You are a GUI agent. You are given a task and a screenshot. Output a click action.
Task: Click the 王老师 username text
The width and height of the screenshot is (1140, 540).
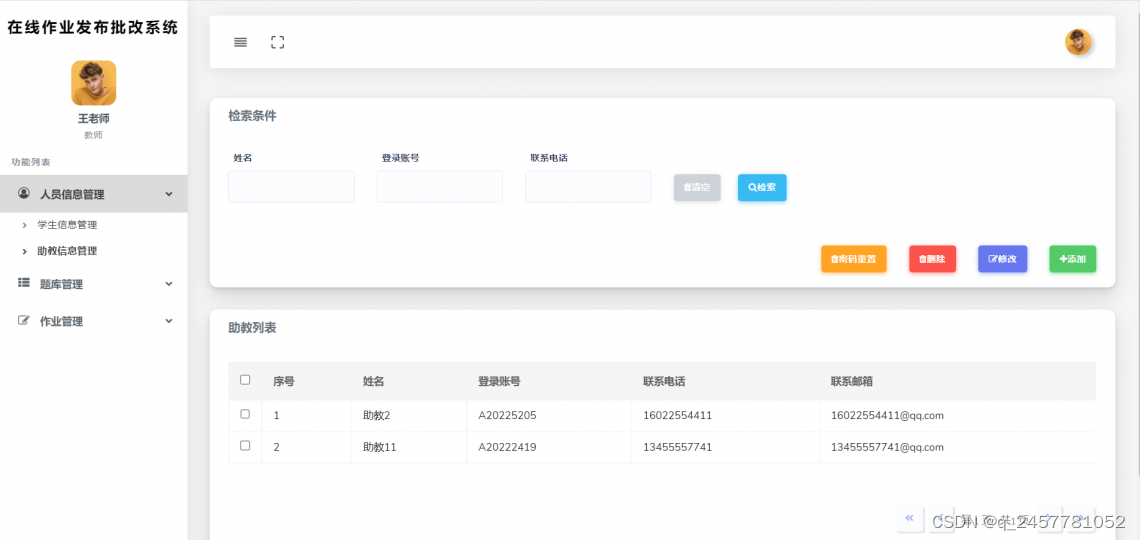click(94, 118)
